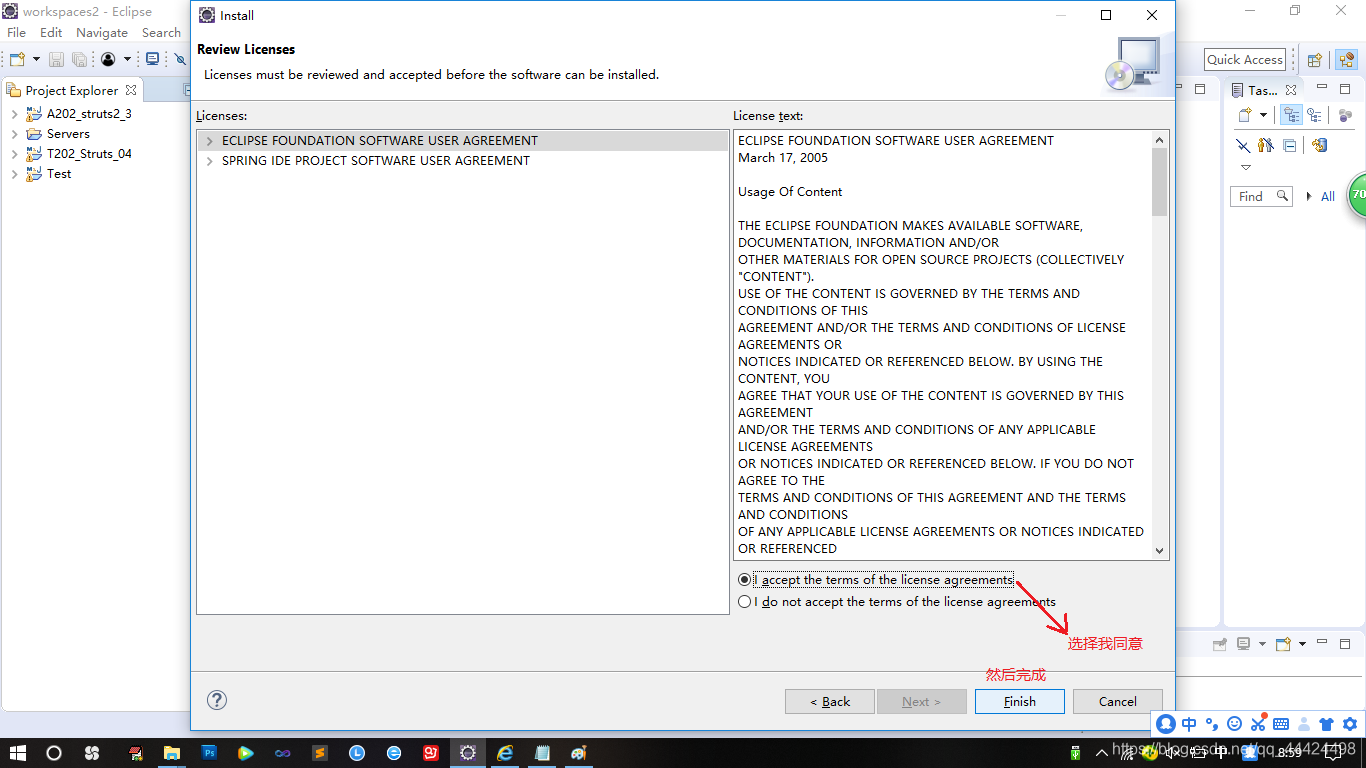Select the Servers folder in Project Explorer
1366x768 pixels.
68,134
